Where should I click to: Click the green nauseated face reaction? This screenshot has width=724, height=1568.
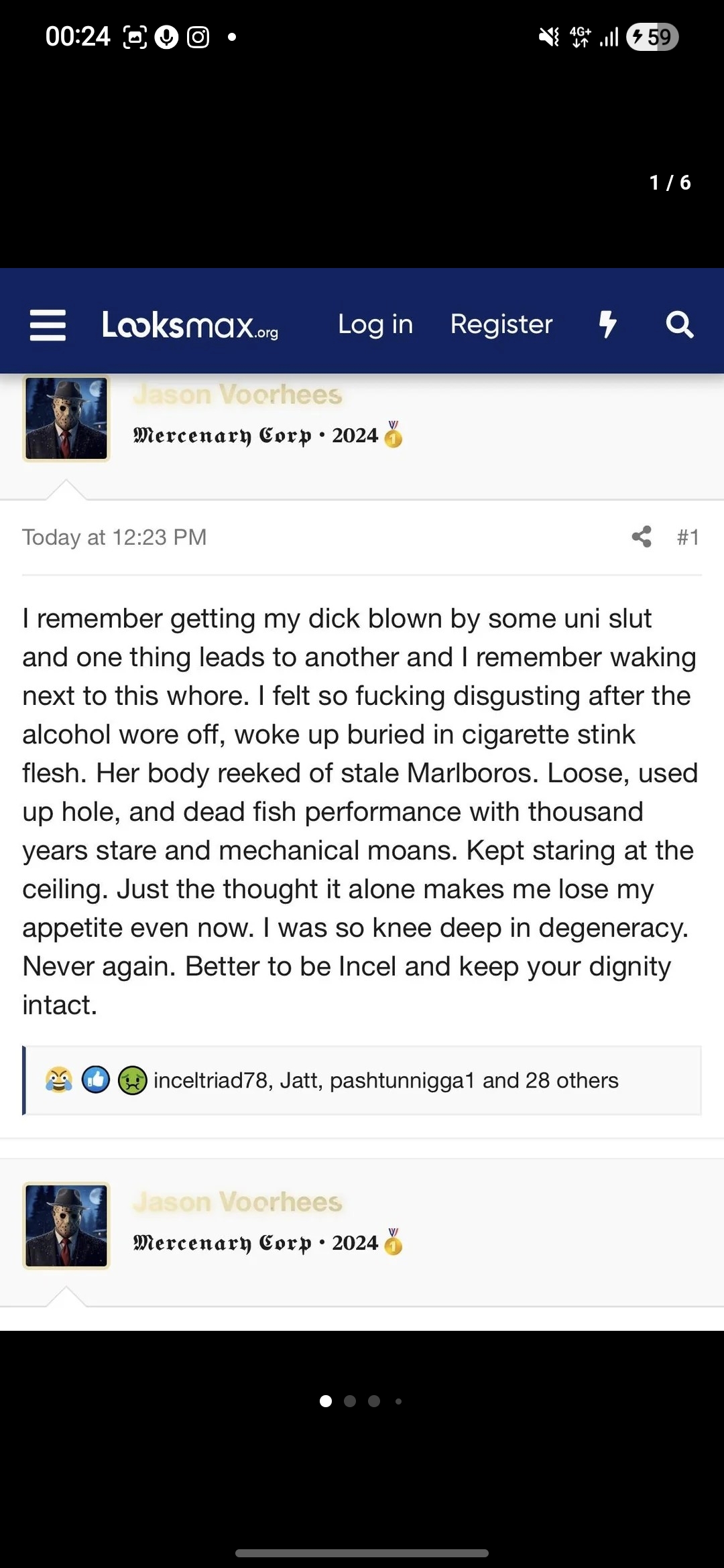[x=132, y=1080]
